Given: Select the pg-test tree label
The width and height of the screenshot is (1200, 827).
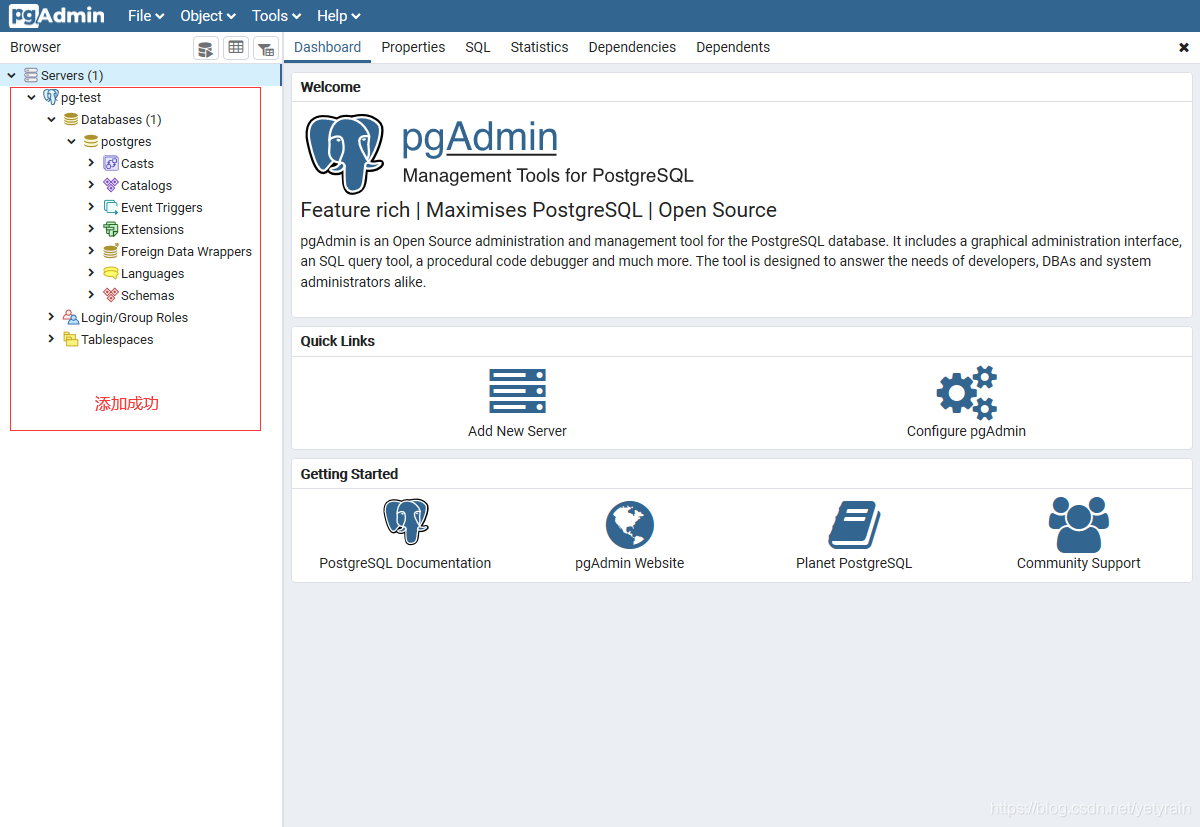Looking at the screenshot, I should pyautogui.click(x=81, y=97).
